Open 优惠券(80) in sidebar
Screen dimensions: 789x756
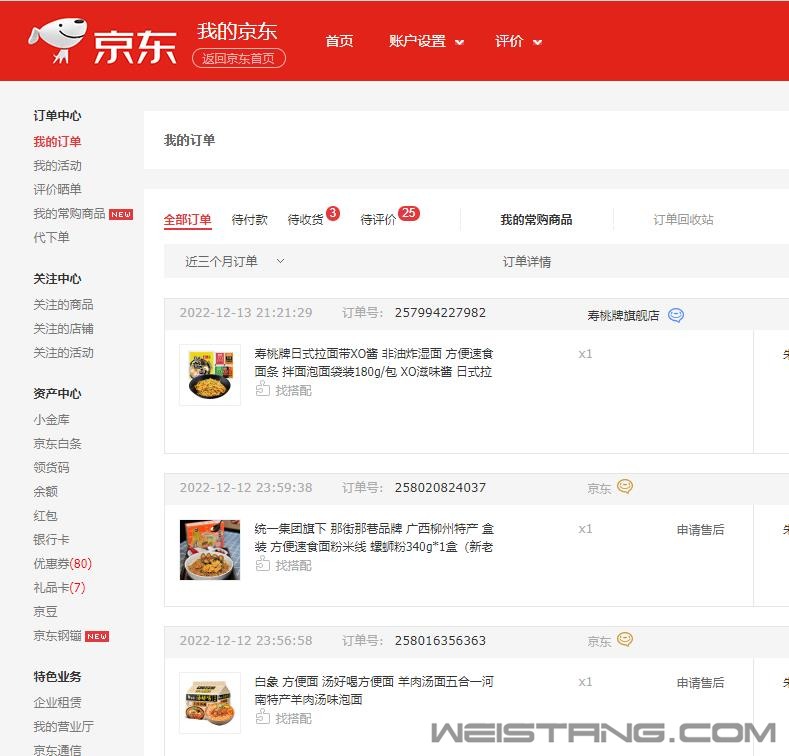(62, 564)
